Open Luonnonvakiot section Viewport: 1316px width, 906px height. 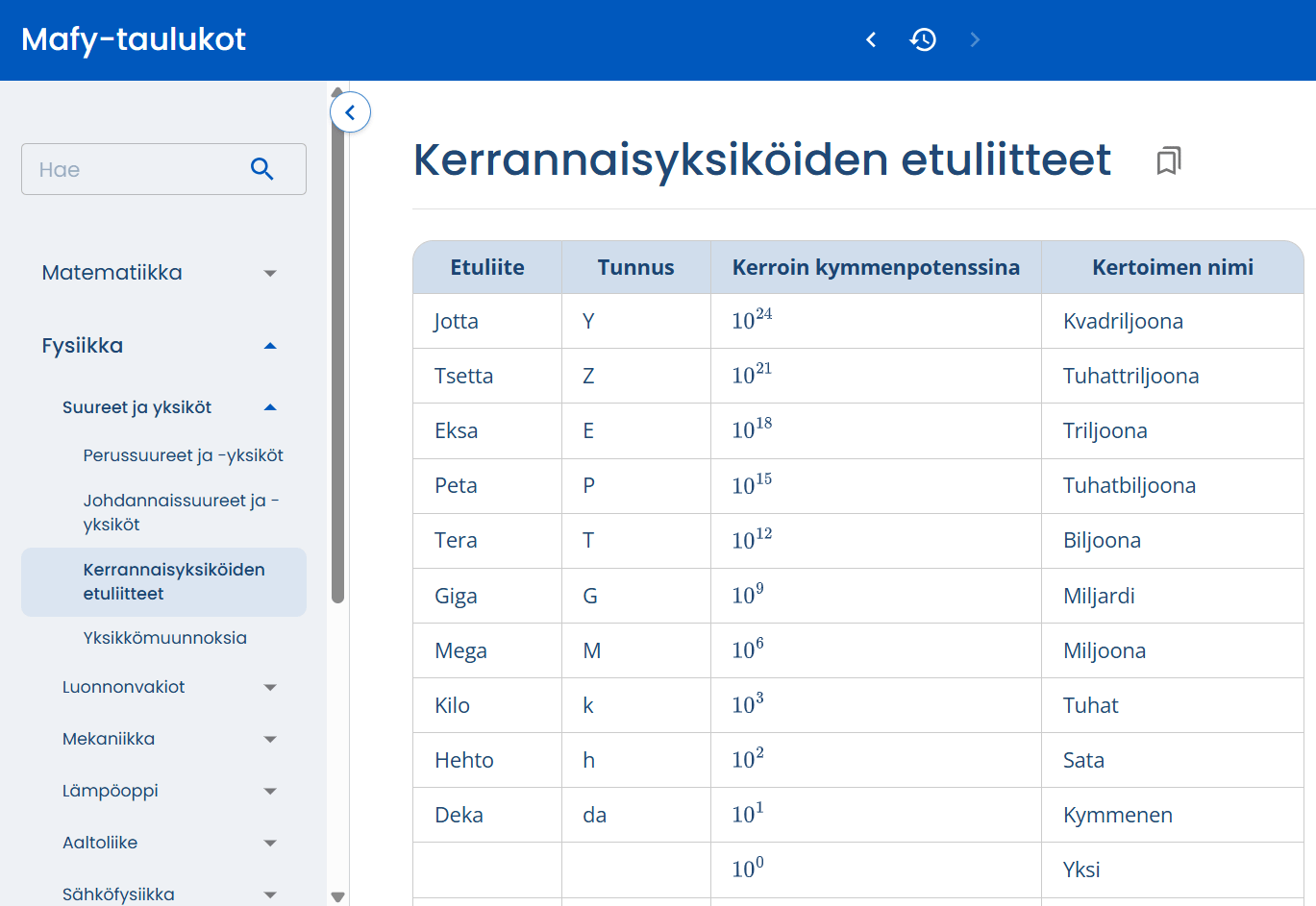point(123,687)
